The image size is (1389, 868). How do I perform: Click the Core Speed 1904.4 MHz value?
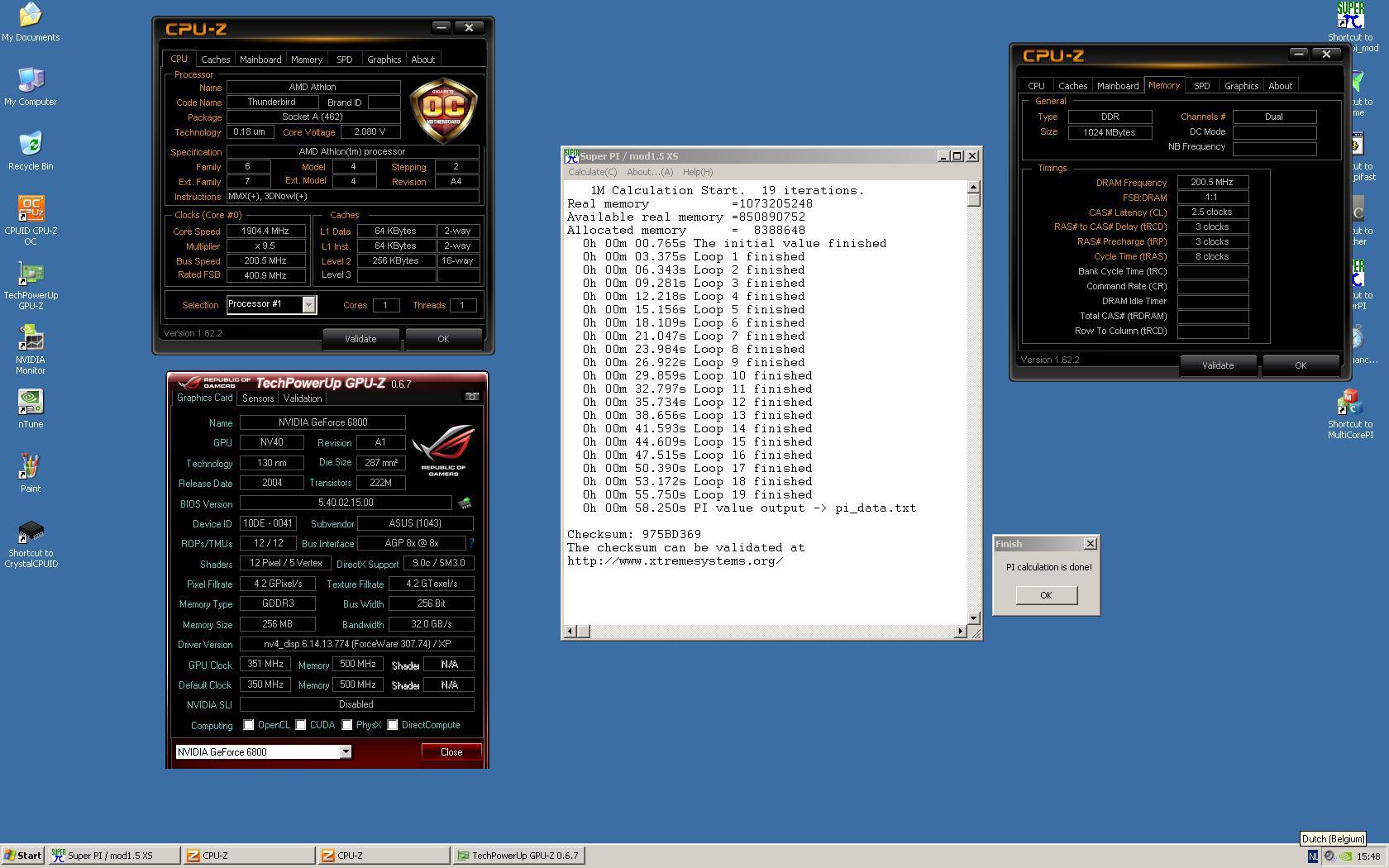(x=265, y=231)
